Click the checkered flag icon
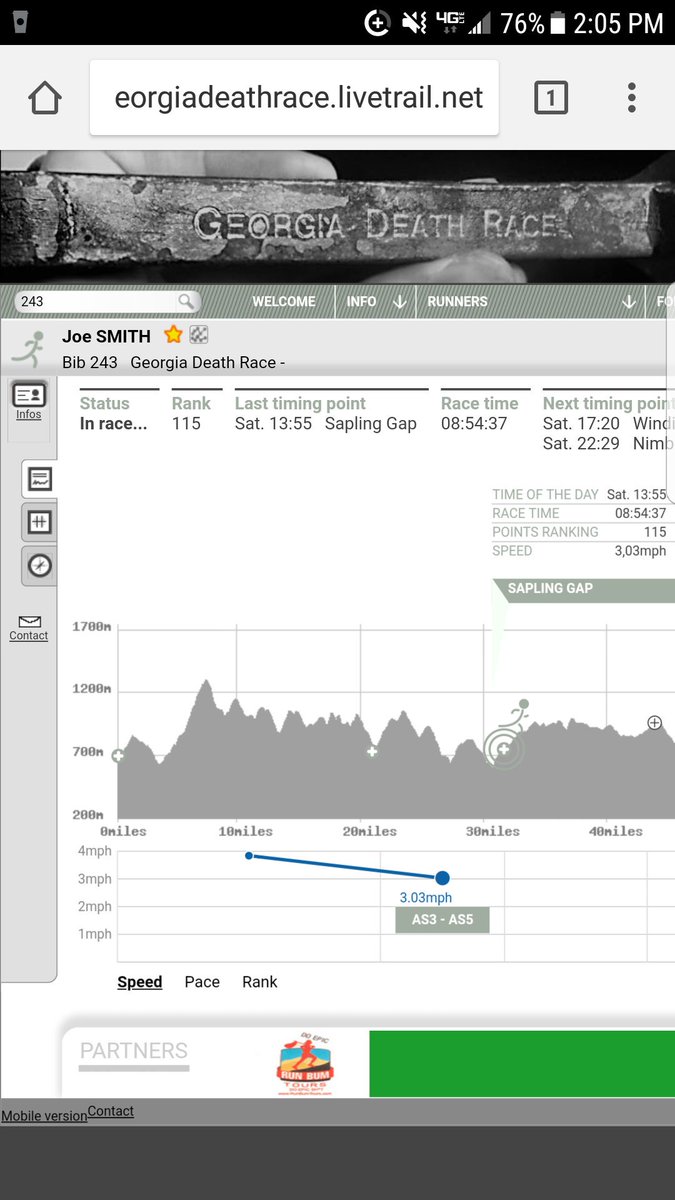The height and width of the screenshot is (1200, 675). click(199, 335)
